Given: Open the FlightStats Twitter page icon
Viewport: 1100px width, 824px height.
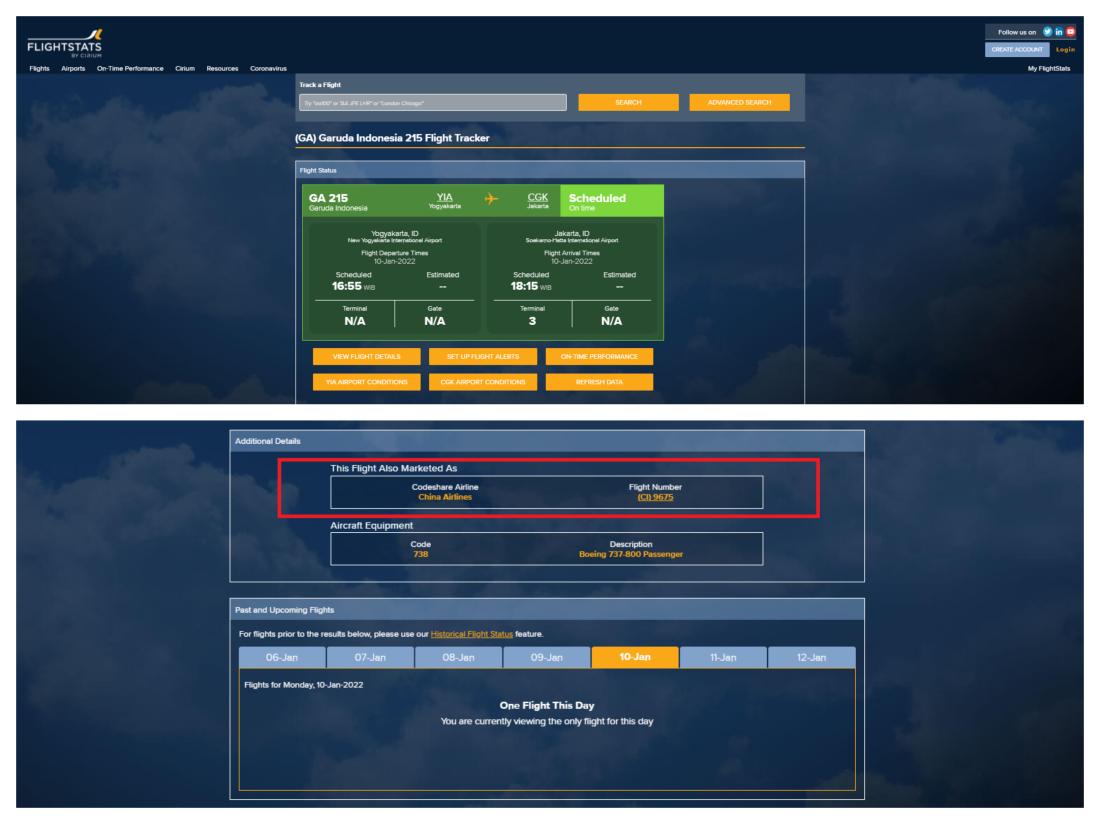Looking at the screenshot, I should 1047,32.
